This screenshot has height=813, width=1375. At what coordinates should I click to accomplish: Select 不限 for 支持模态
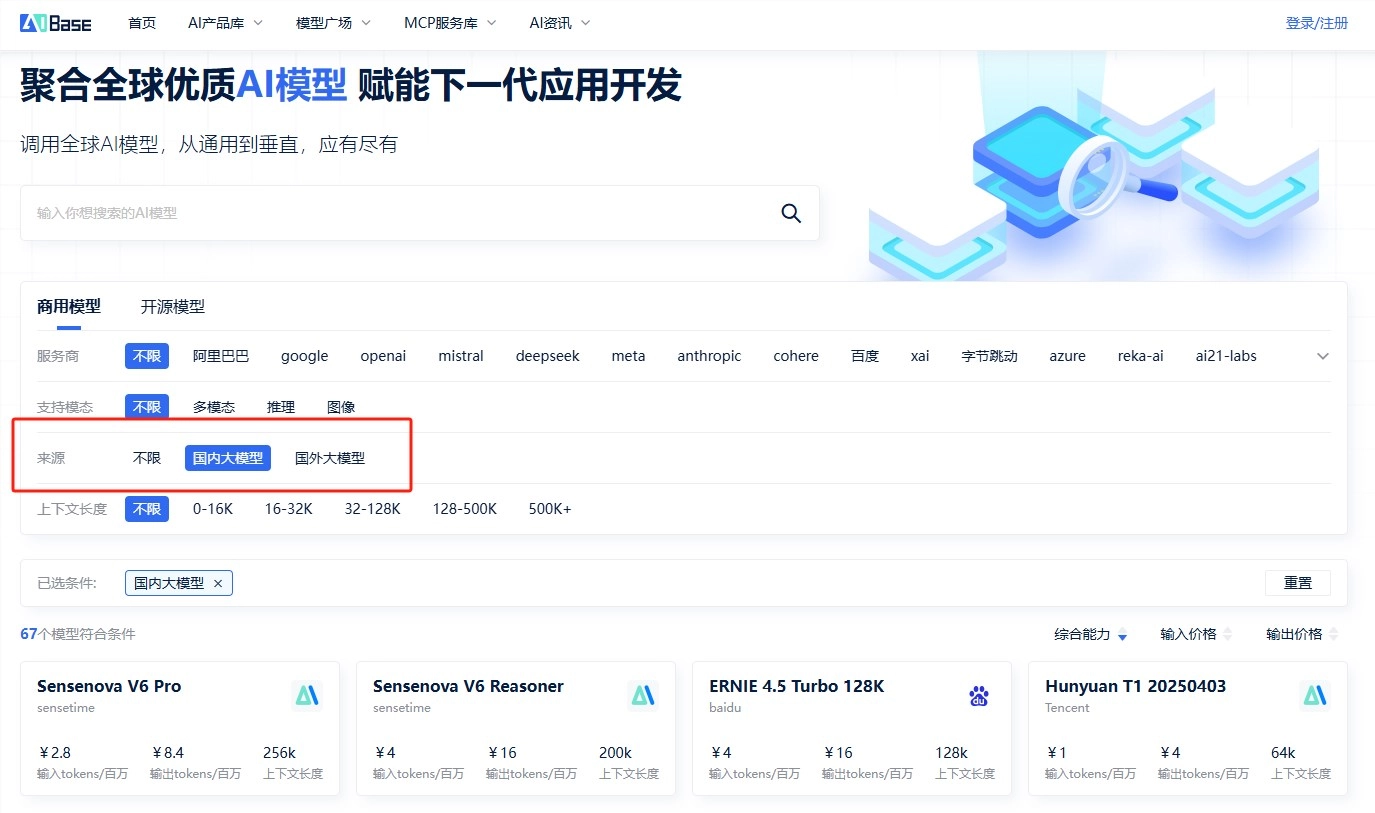(x=147, y=407)
